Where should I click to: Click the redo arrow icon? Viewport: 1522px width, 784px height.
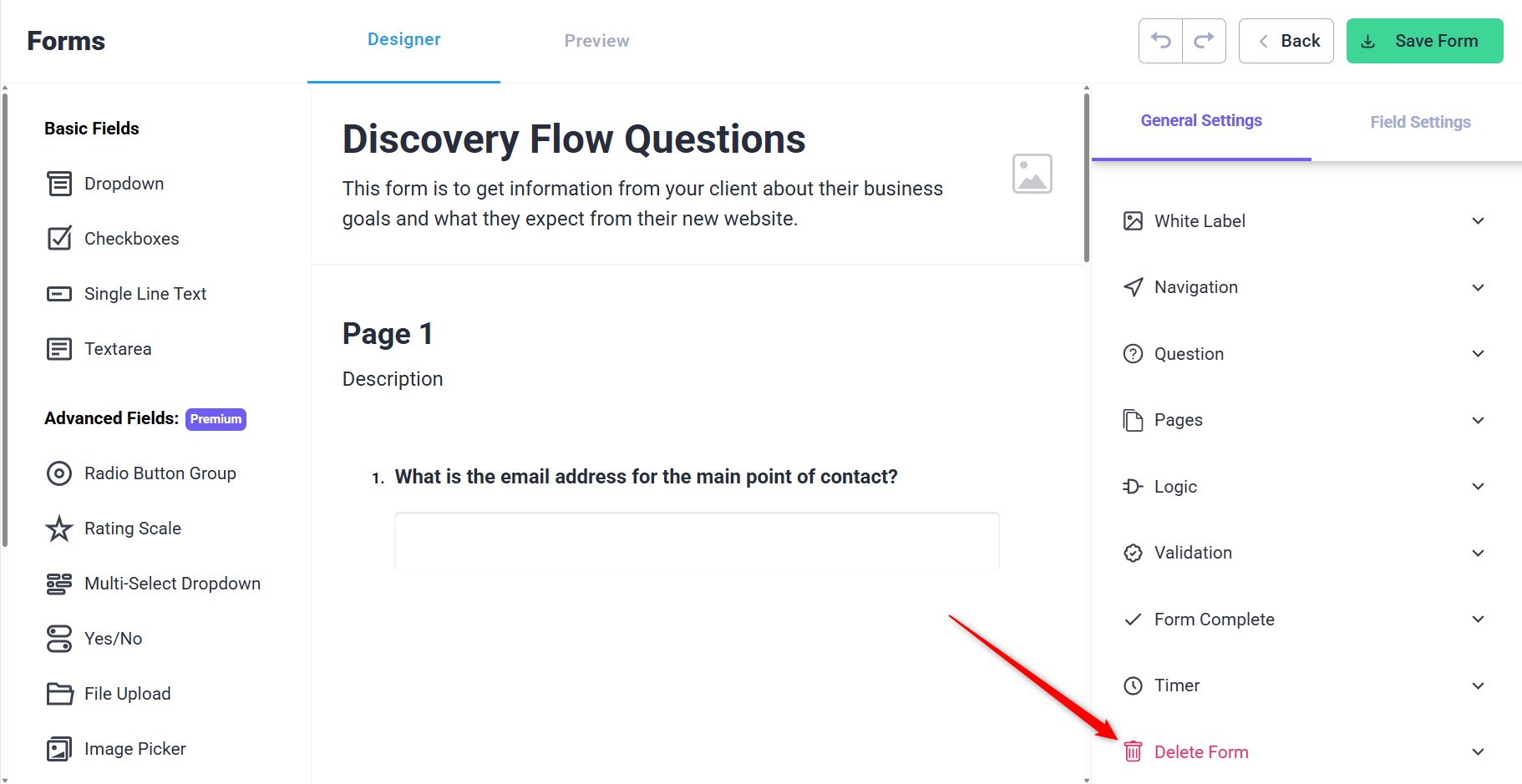[1204, 41]
